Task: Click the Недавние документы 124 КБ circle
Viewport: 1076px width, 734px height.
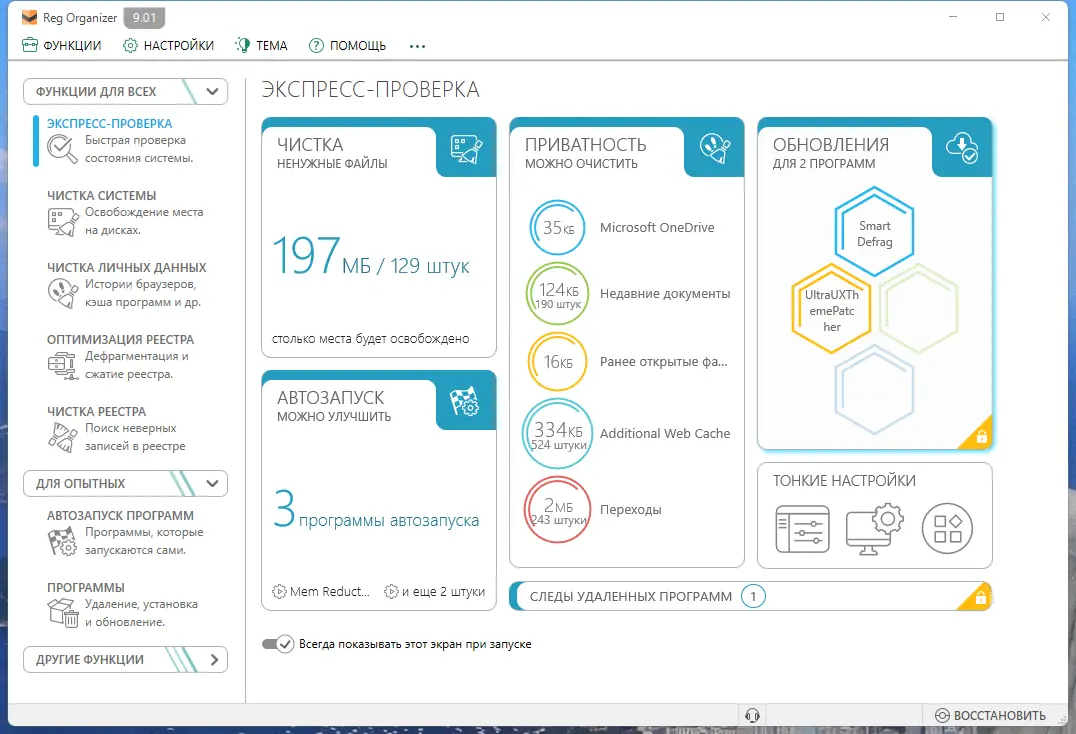Action: tap(557, 294)
